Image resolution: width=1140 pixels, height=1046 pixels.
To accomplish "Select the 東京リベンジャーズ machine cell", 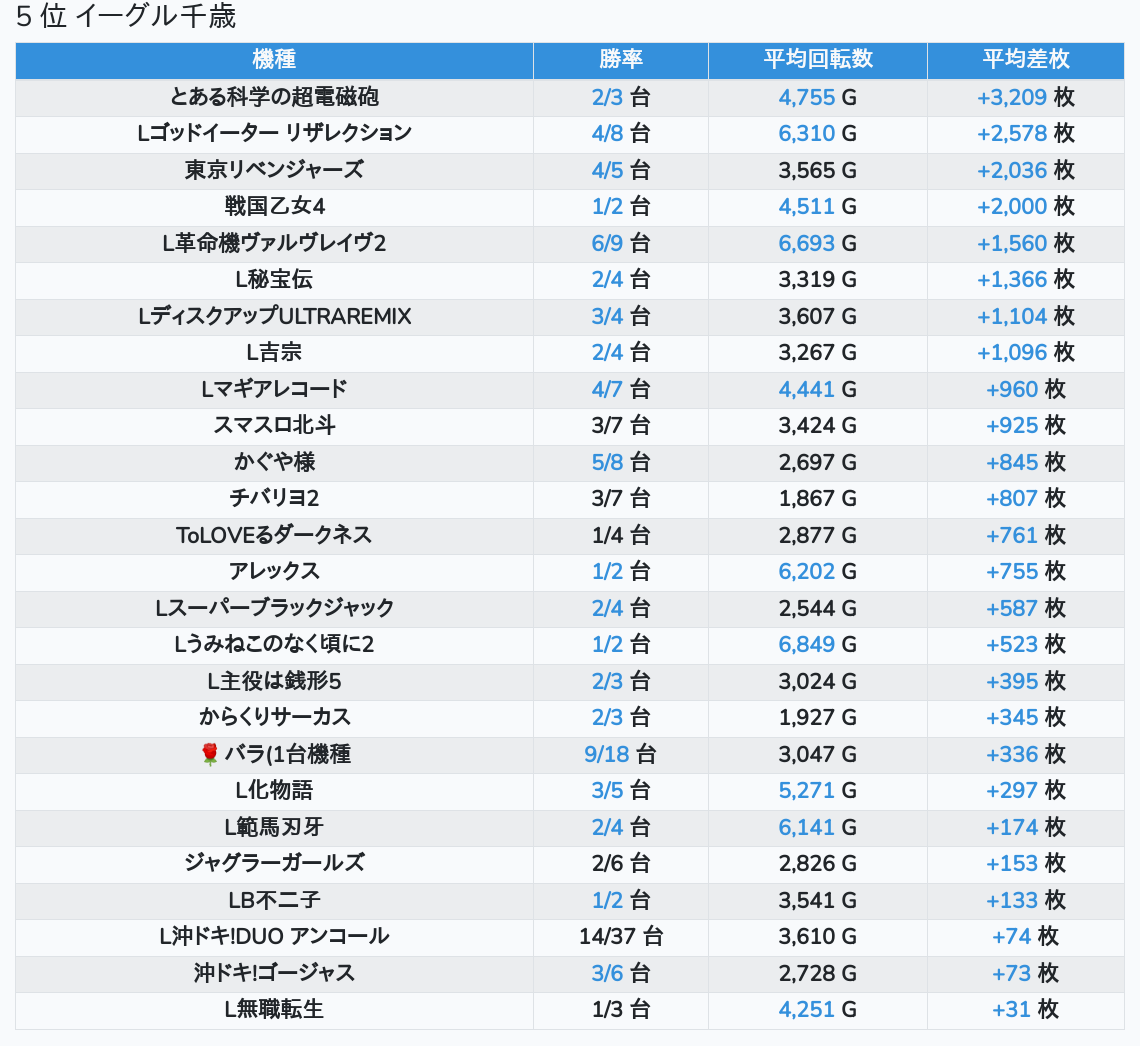I will click(274, 170).
